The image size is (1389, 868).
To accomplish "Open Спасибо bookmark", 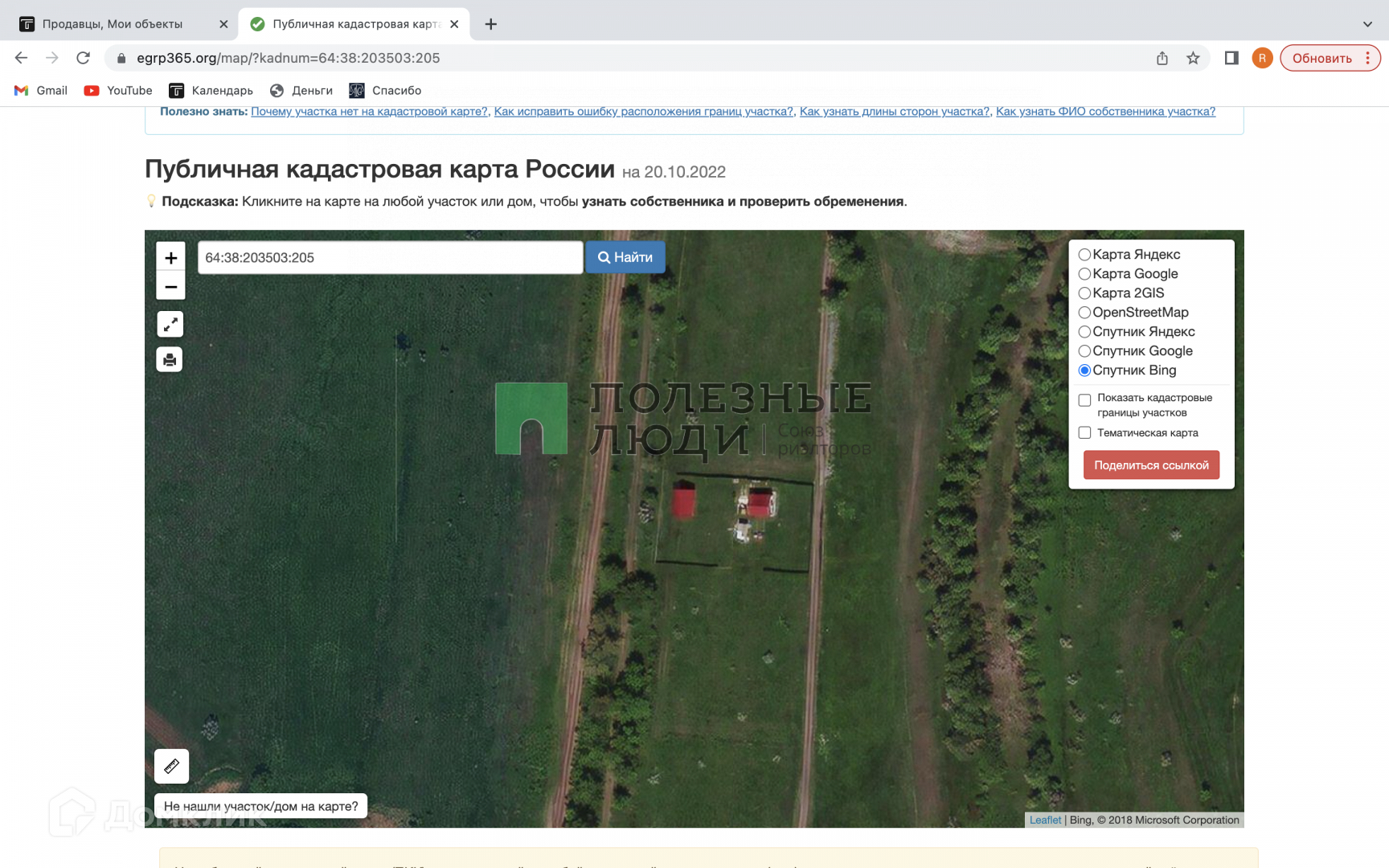I will (385, 90).
